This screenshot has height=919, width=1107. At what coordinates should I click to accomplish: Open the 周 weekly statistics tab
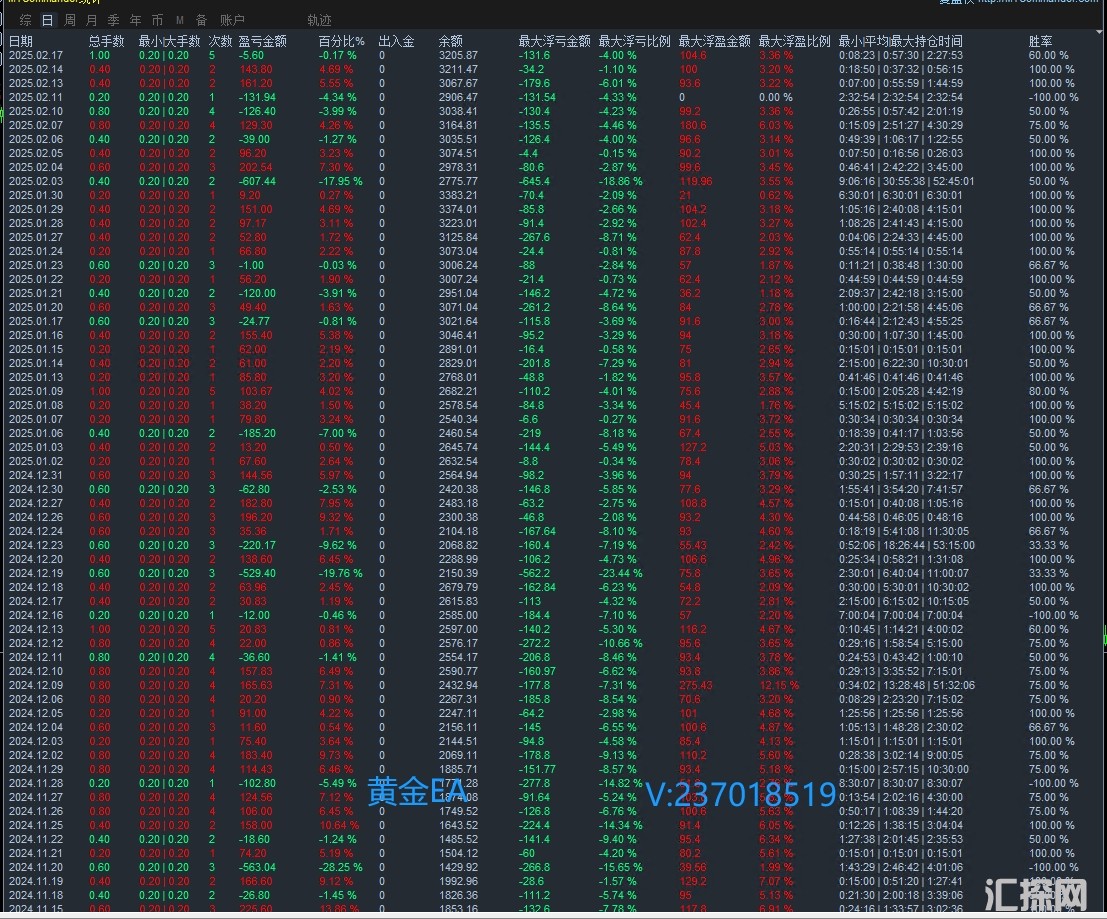[69, 20]
